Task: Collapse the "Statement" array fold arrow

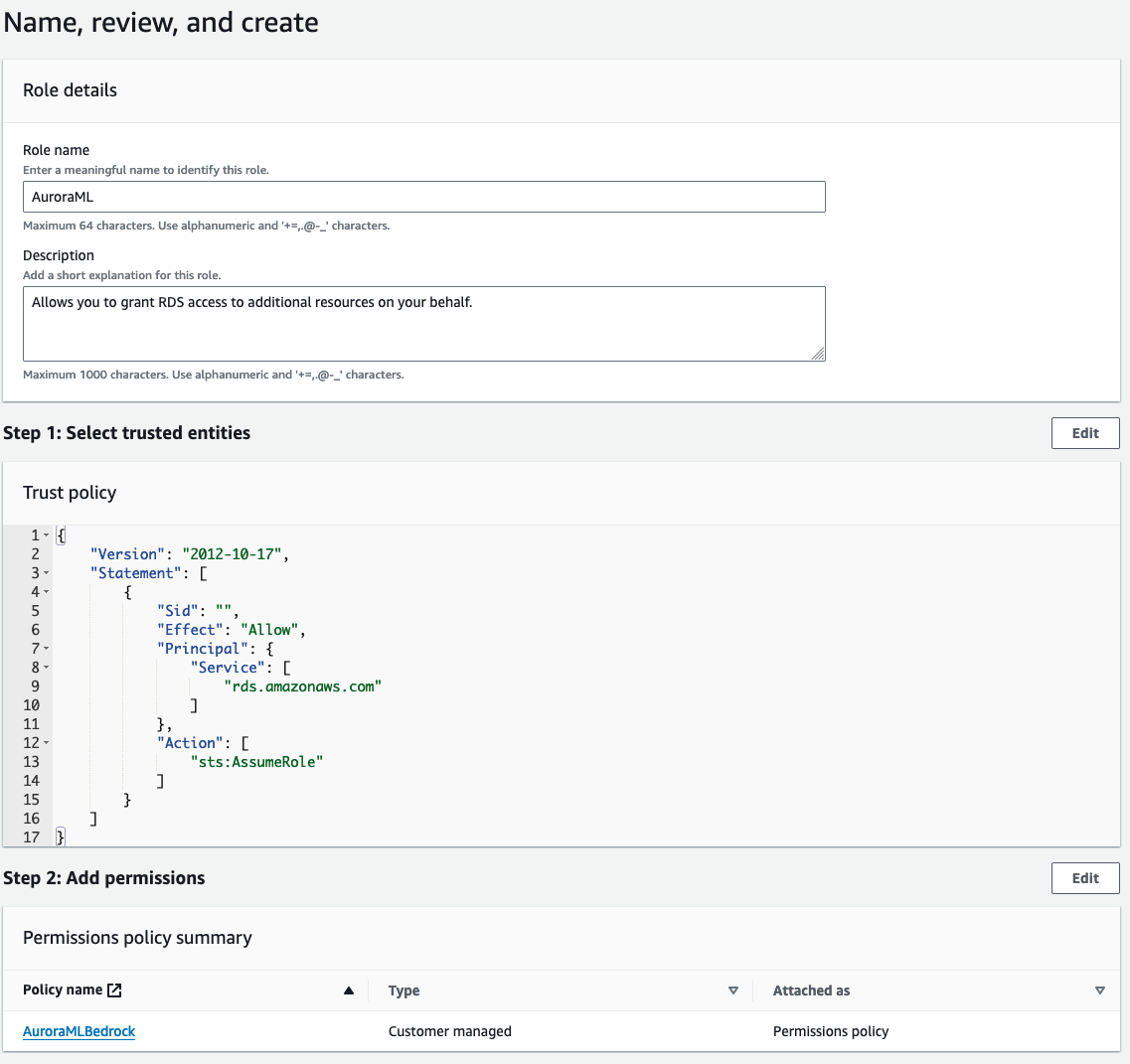Action: pos(47,573)
